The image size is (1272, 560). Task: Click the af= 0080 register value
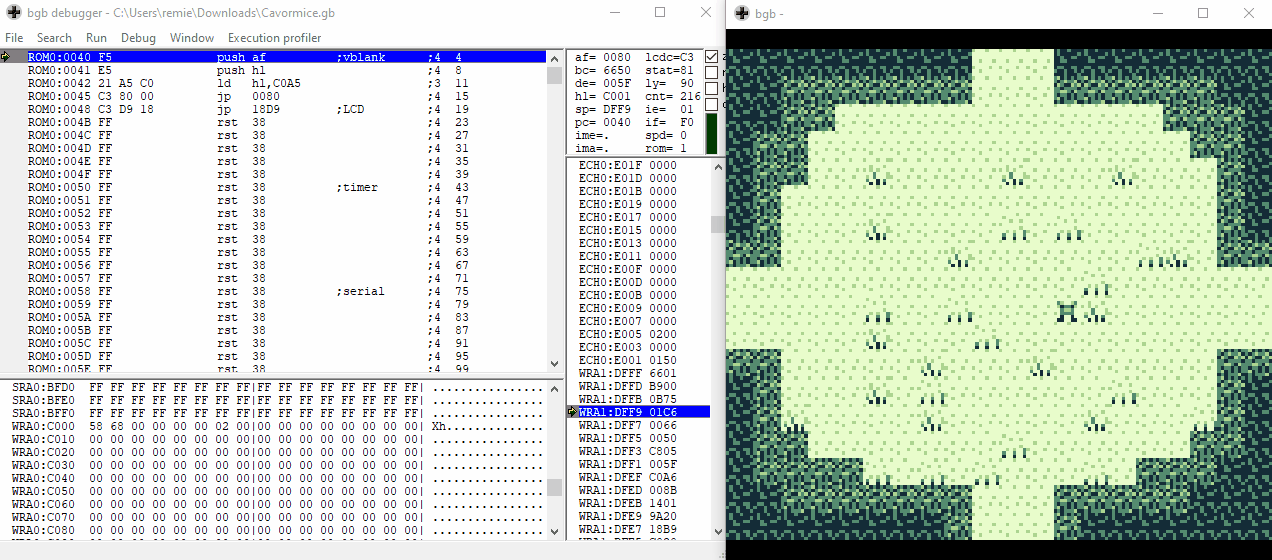pyautogui.click(x=603, y=57)
